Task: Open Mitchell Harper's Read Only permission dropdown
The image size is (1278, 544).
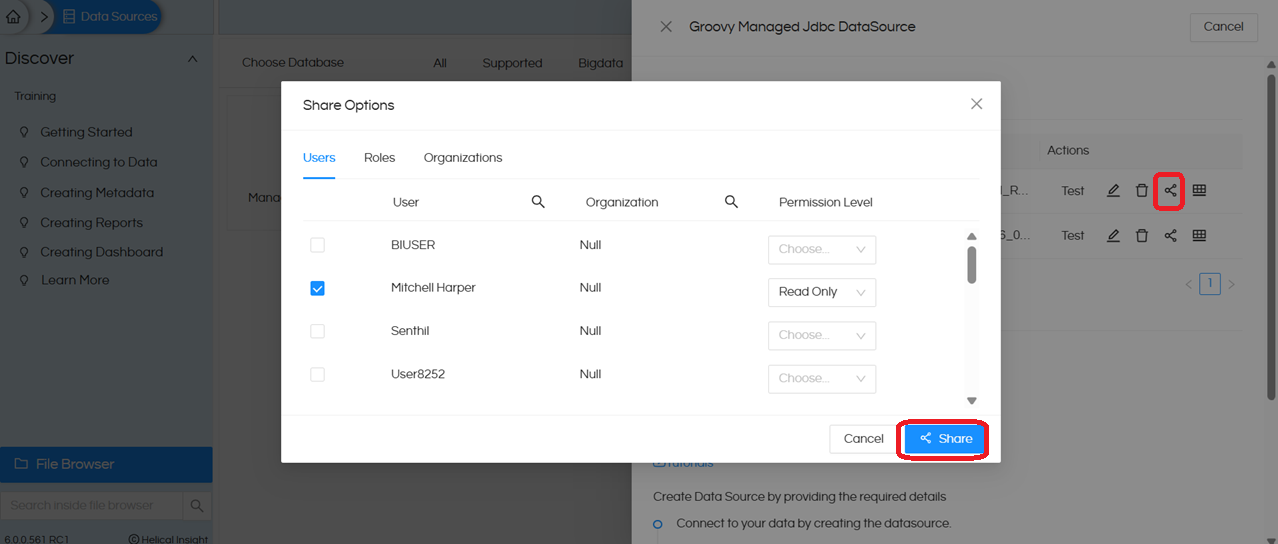Action: [821, 292]
